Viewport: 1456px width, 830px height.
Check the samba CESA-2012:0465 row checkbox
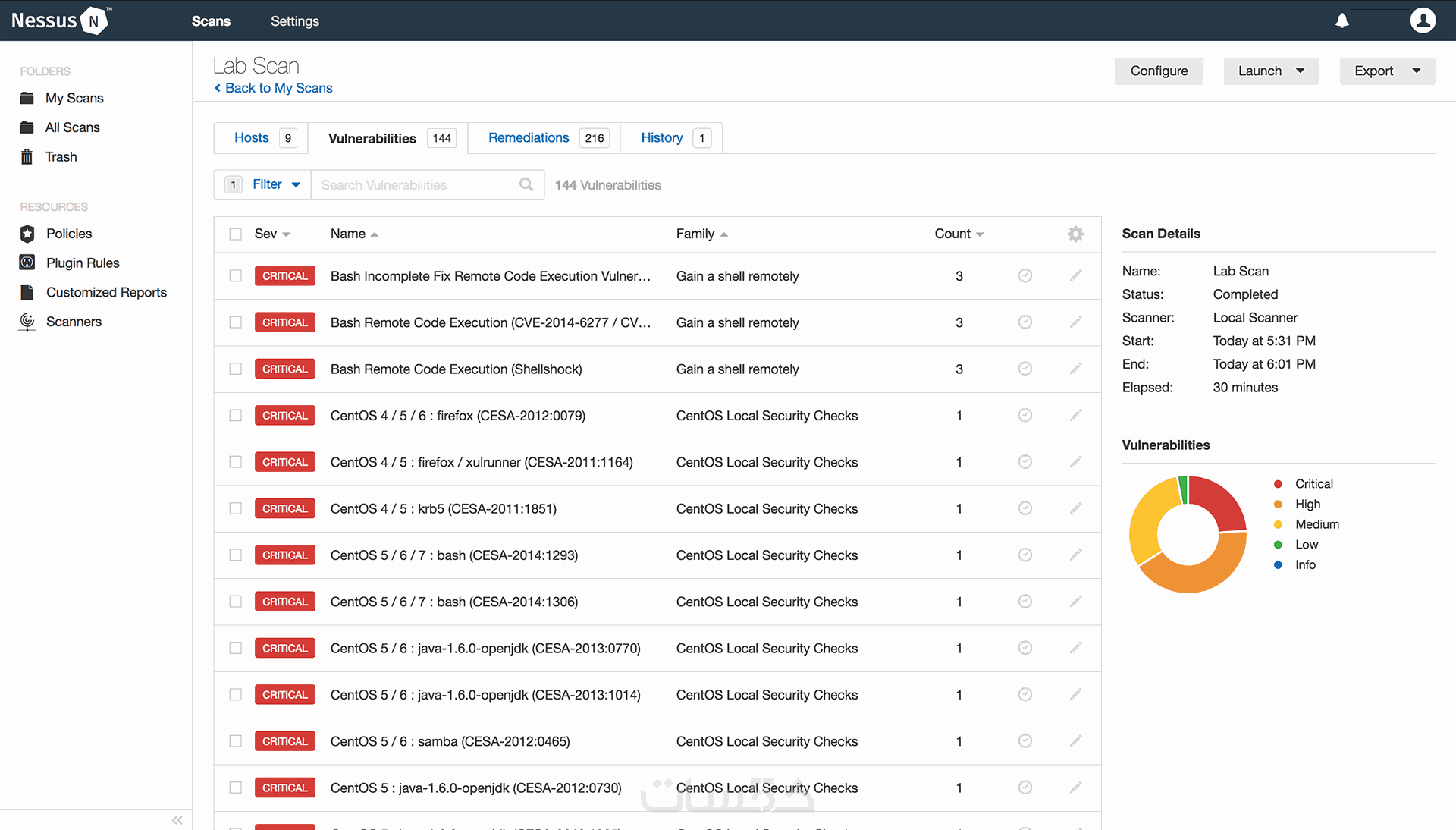click(x=236, y=741)
